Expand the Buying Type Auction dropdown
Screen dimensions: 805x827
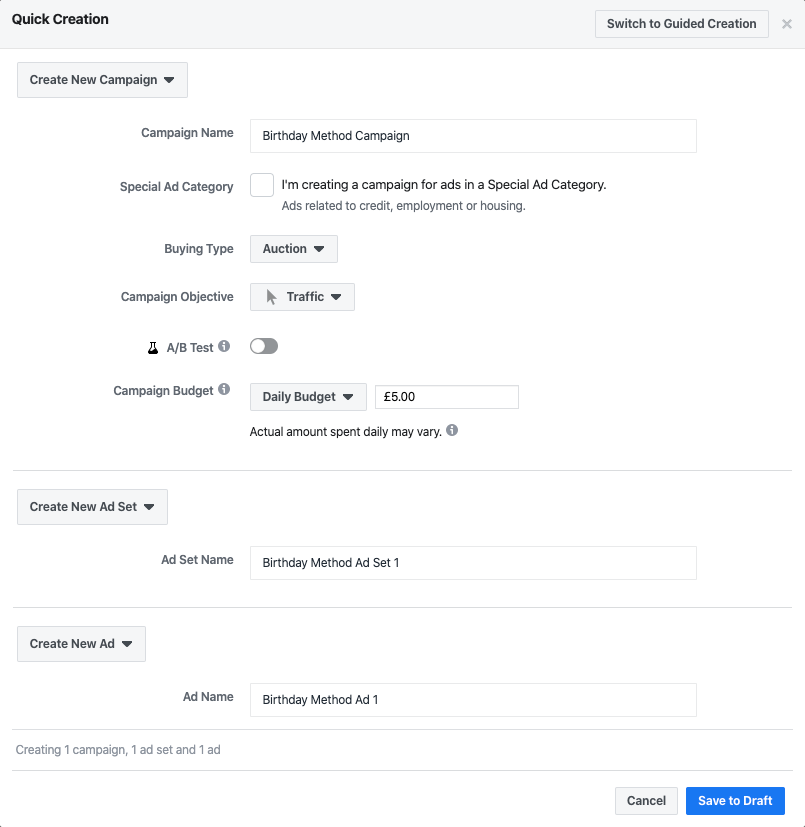coord(293,249)
